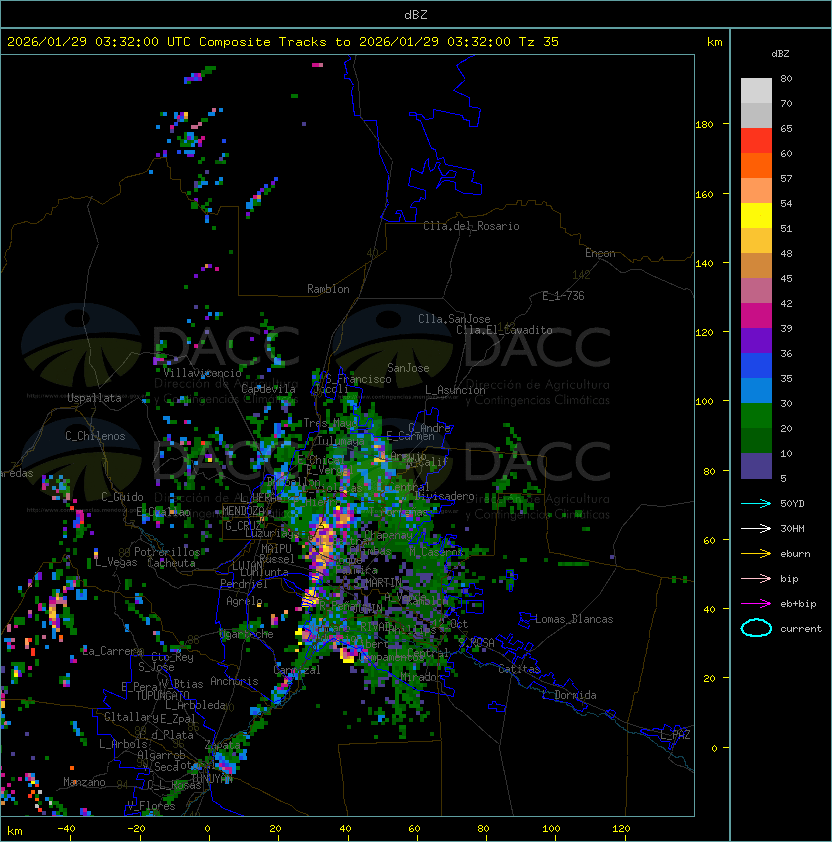Image resolution: width=832 pixels, height=842 pixels.
Task: Click the Manzano map label
Action: pyautogui.click(x=84, y=782)
